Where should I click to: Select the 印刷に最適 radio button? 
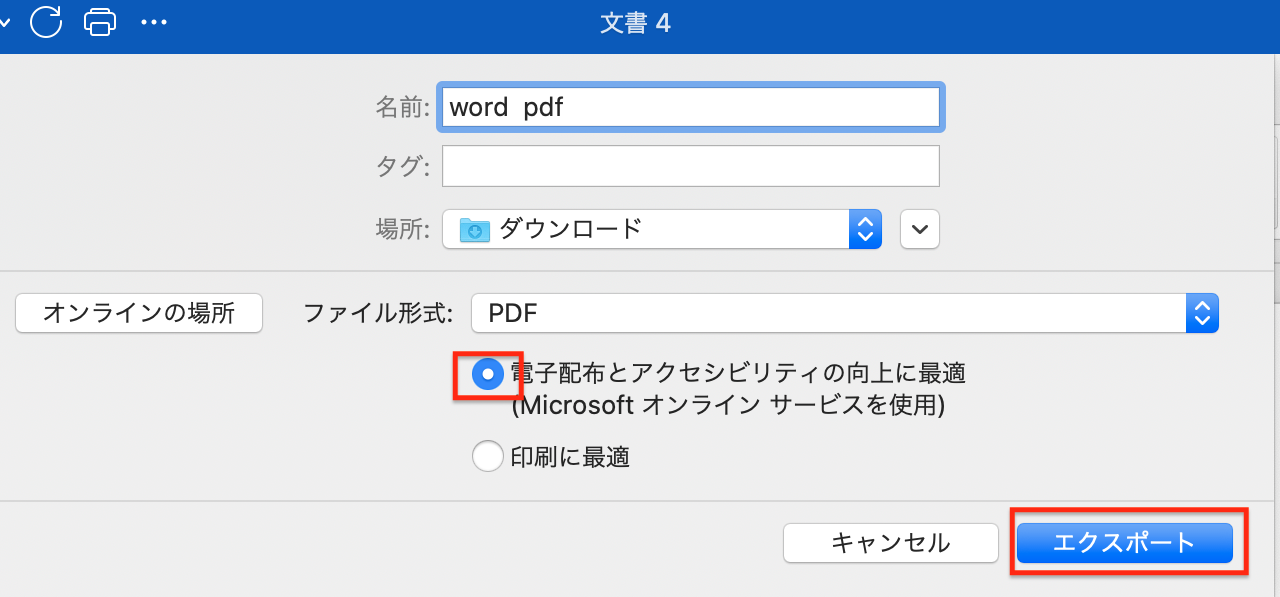(488, 457)
